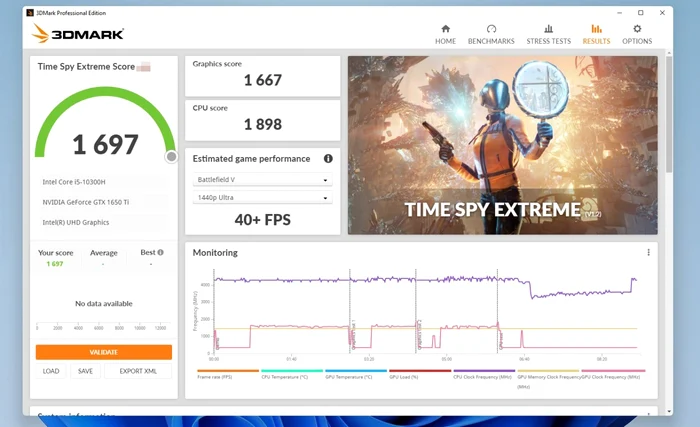
Task: Click the green Your score 1 697 value
Action: click(x=55, y=264)
